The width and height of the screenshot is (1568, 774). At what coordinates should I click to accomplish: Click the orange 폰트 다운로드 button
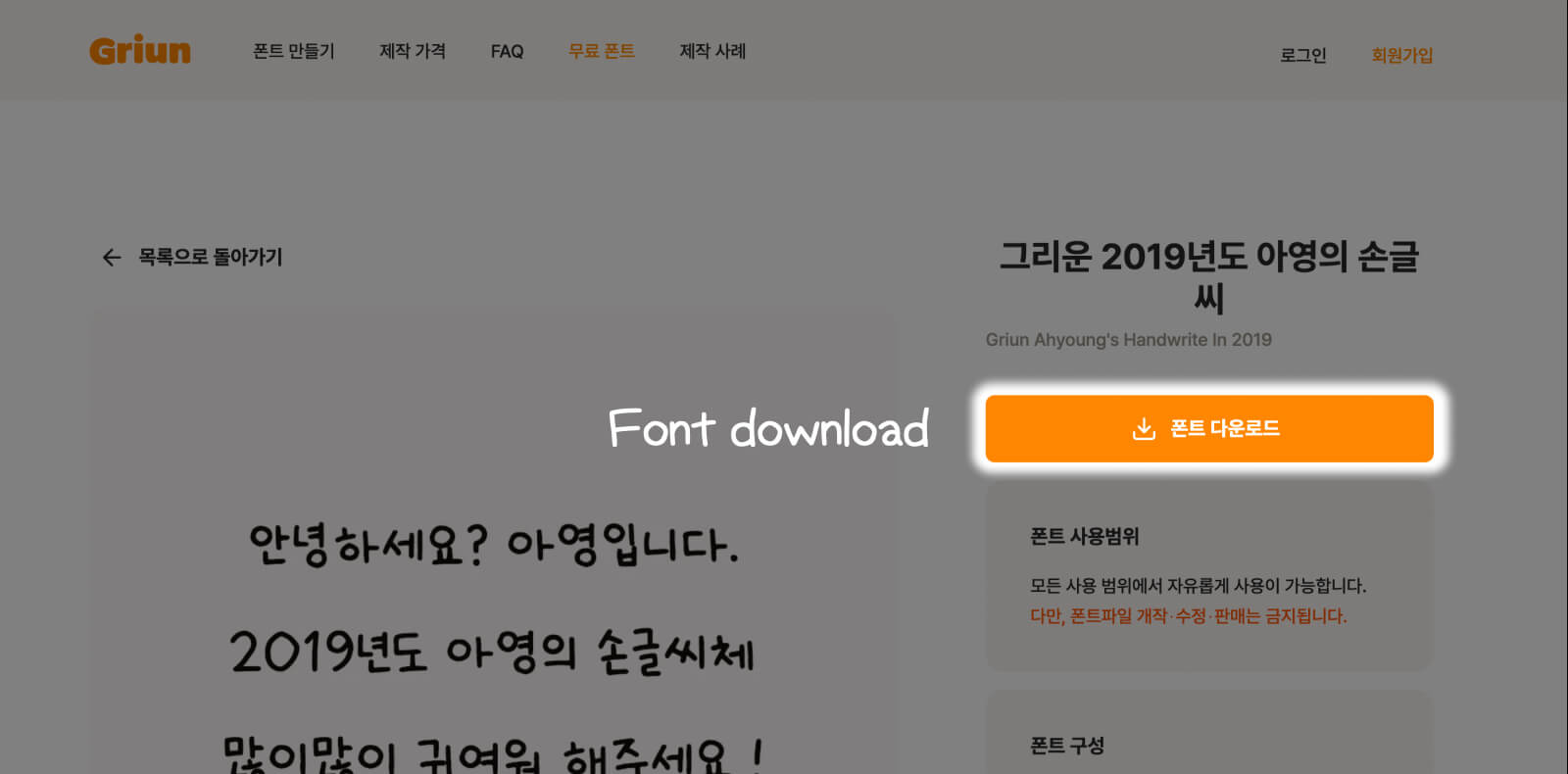pyautogui.click(x=1209, y=428)
